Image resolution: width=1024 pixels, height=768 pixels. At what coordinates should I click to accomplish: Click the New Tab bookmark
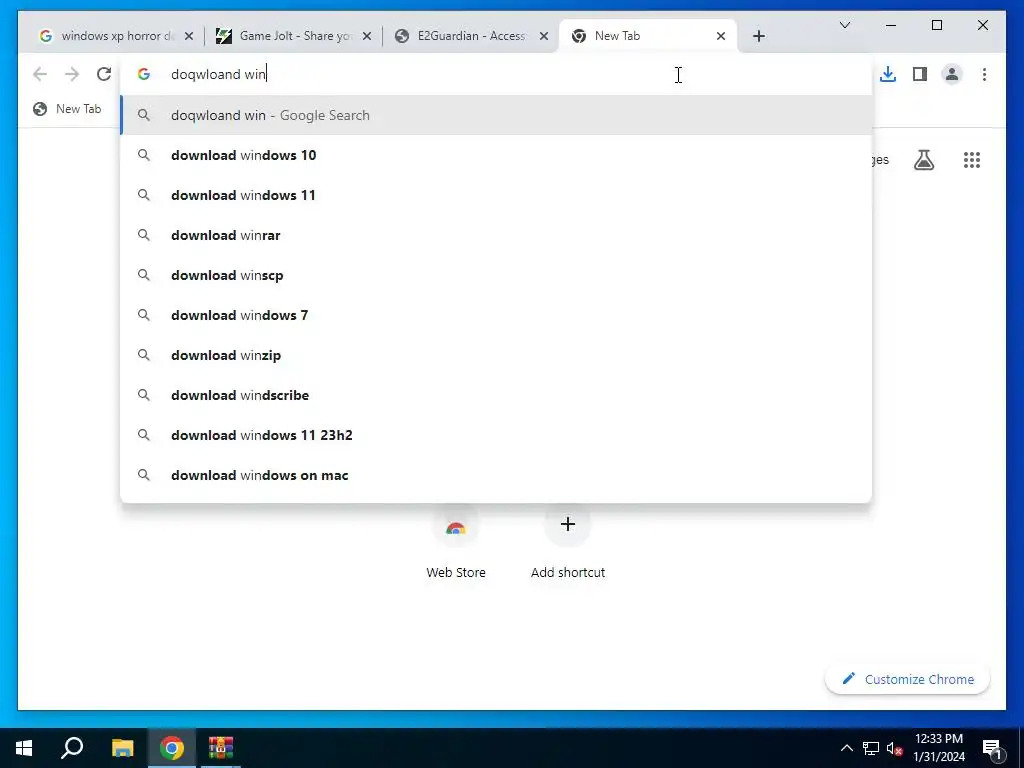(67, 109)
